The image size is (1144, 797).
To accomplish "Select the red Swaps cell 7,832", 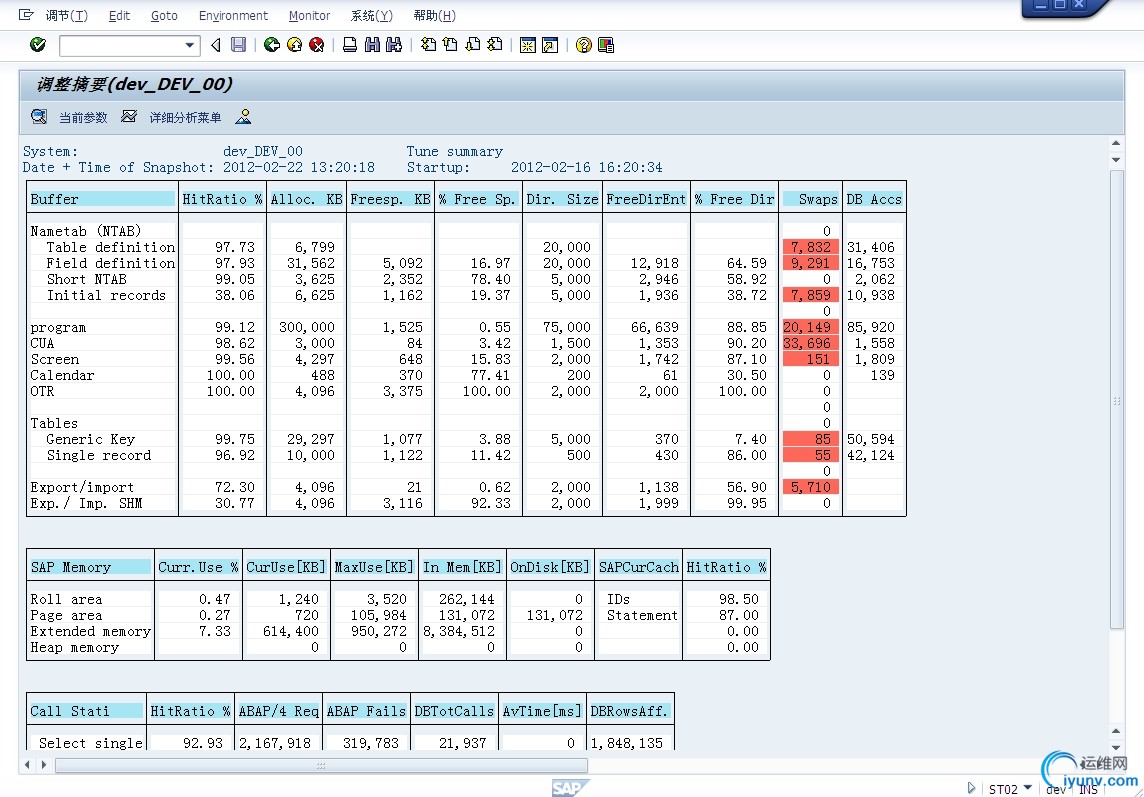I will pos(810,247).
